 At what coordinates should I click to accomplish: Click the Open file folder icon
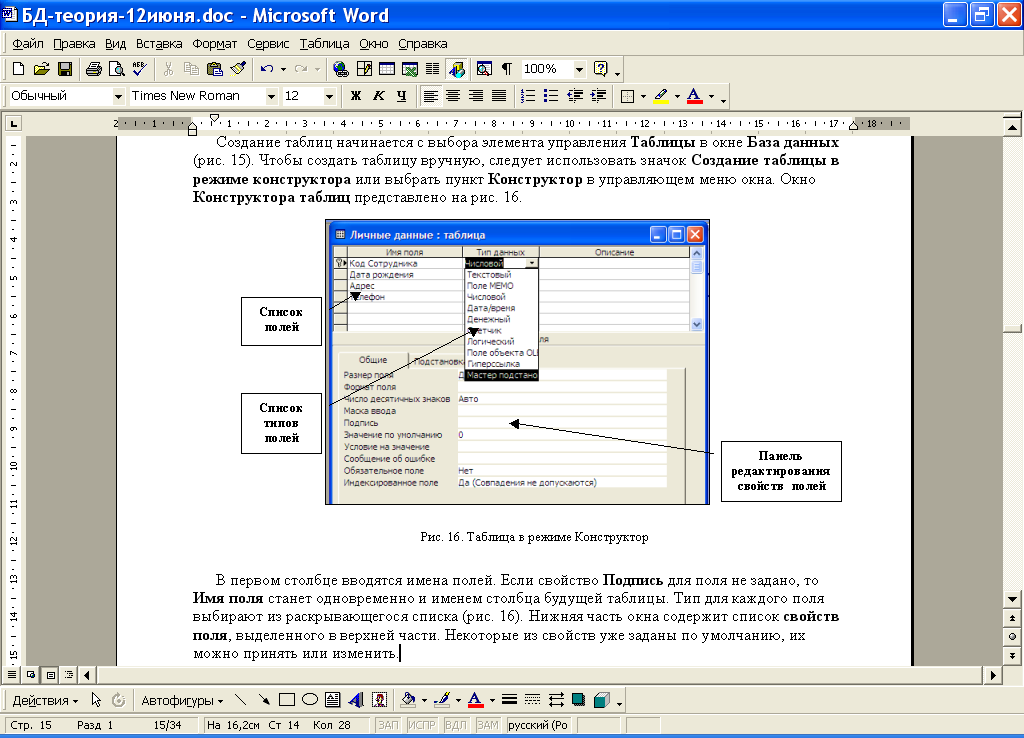41,69
